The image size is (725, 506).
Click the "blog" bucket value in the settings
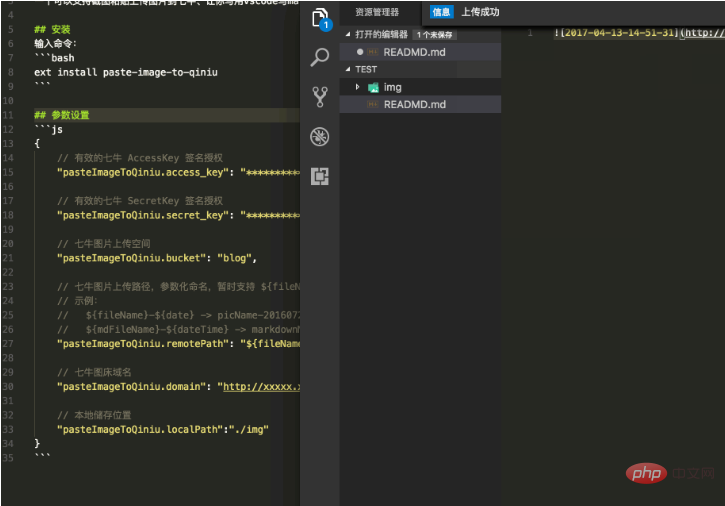(236, 257)
